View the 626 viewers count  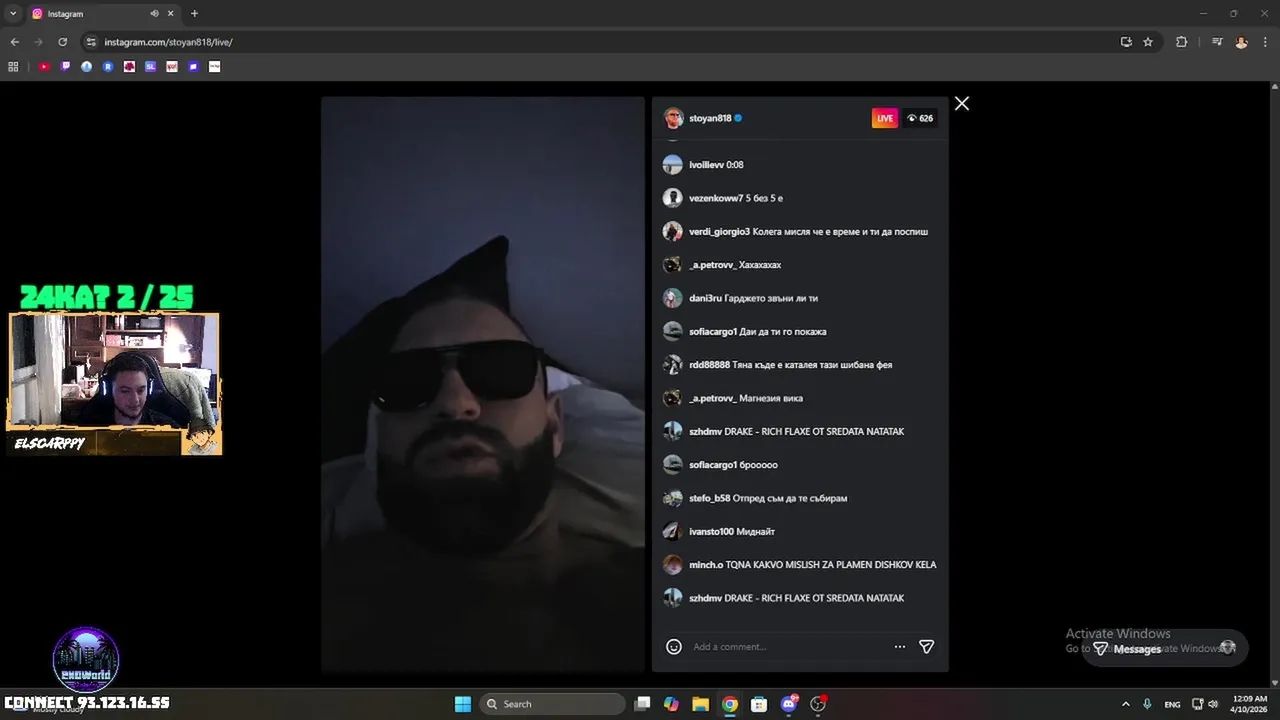(x=920, y=118)
